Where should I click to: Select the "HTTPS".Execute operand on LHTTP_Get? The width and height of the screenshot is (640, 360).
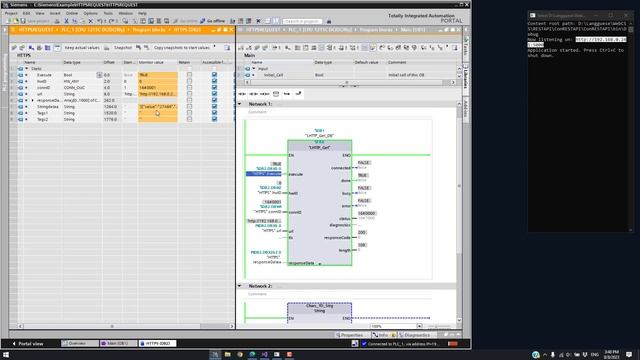coord(264,174)
